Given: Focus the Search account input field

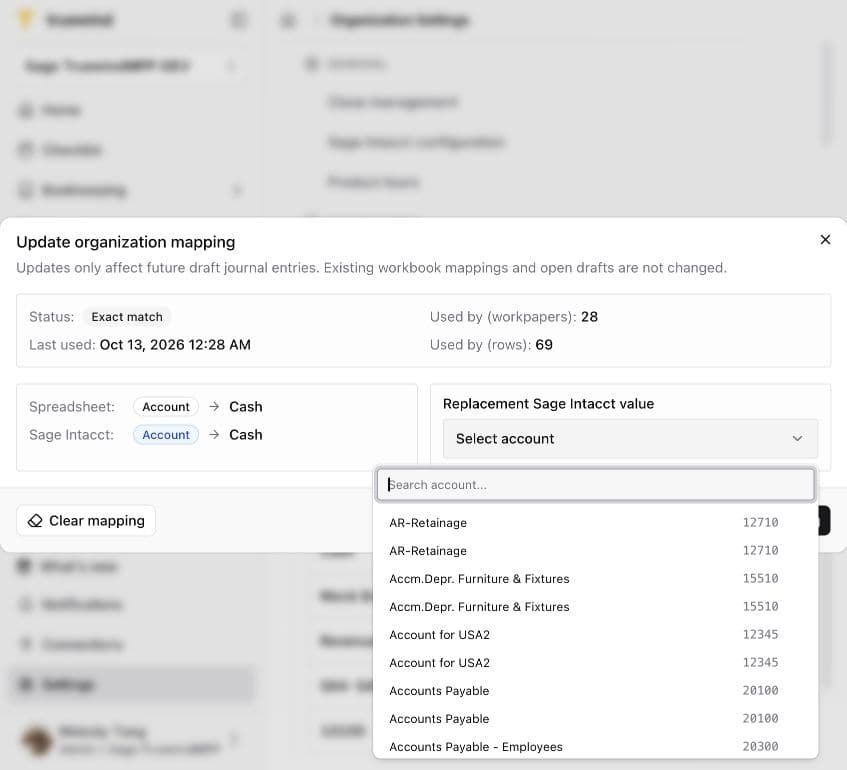Looking at the screenshot, I should tap(596, 485).
